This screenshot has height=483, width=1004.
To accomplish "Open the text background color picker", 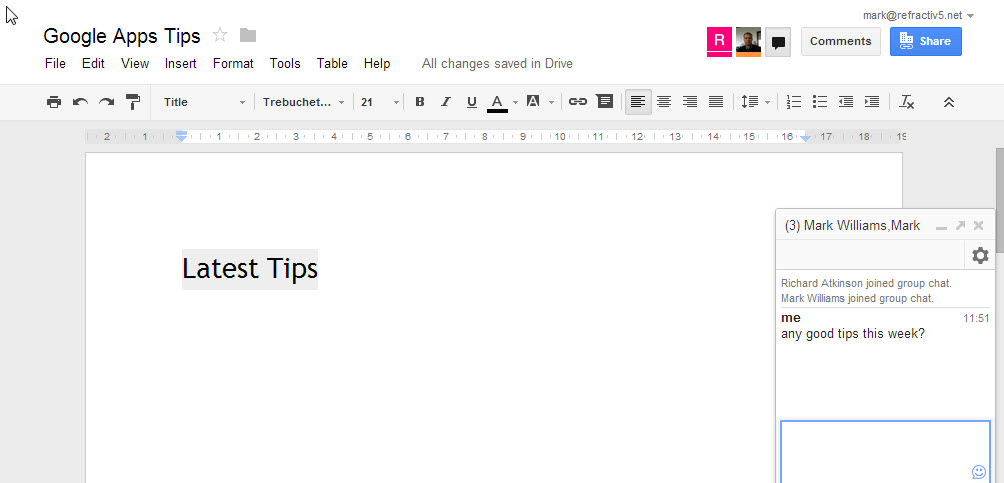I will point(533,101).
